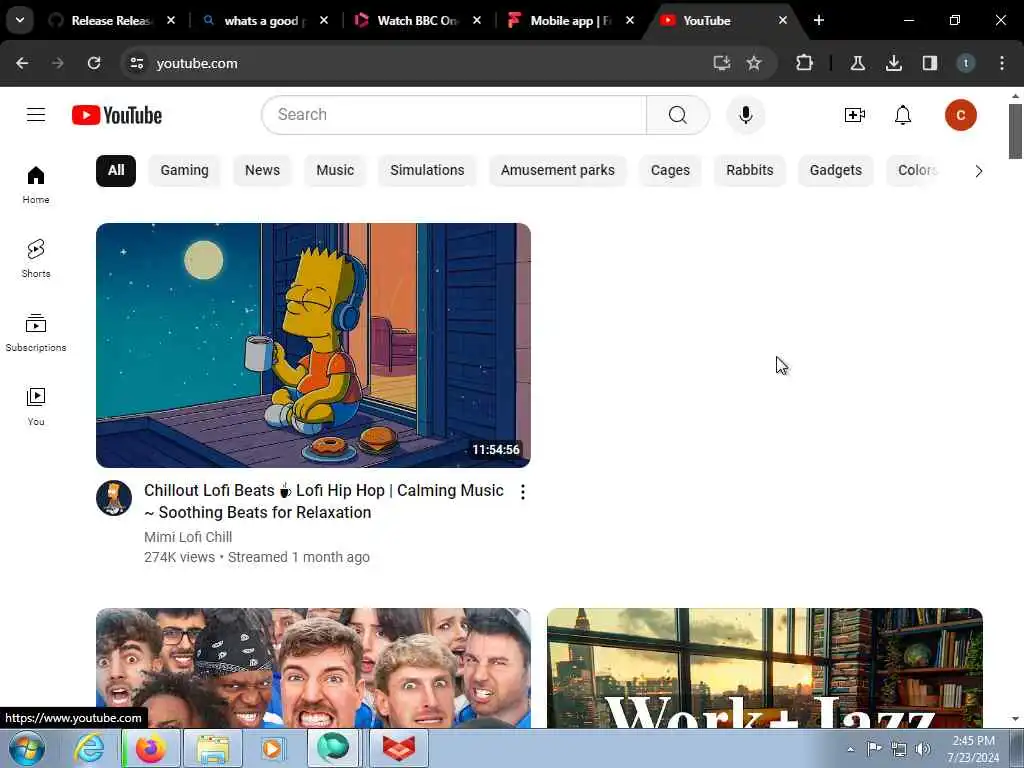Show hidden system tray icons
This screenshot has height=768, width=1024.
point(850,749)
